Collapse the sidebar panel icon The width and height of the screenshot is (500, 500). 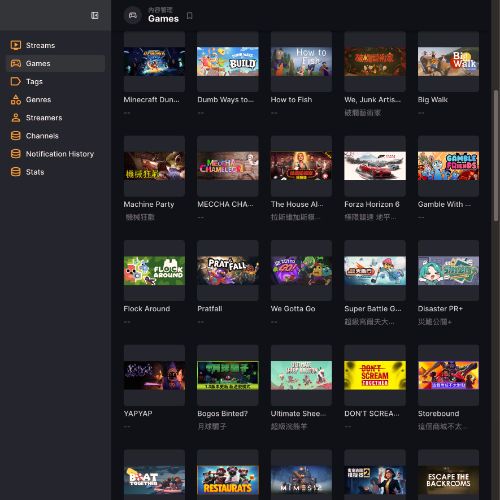click(95, 16)
